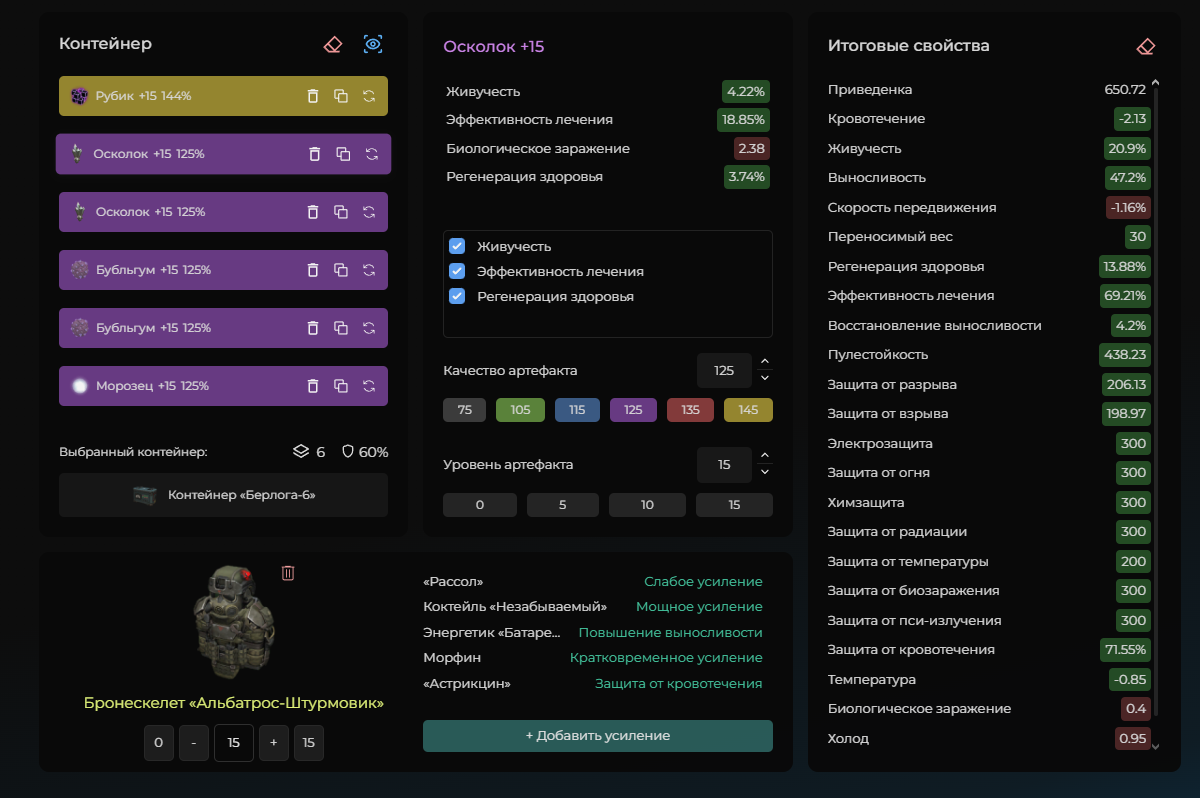Delete the first Бубльгум artifact

312,270
